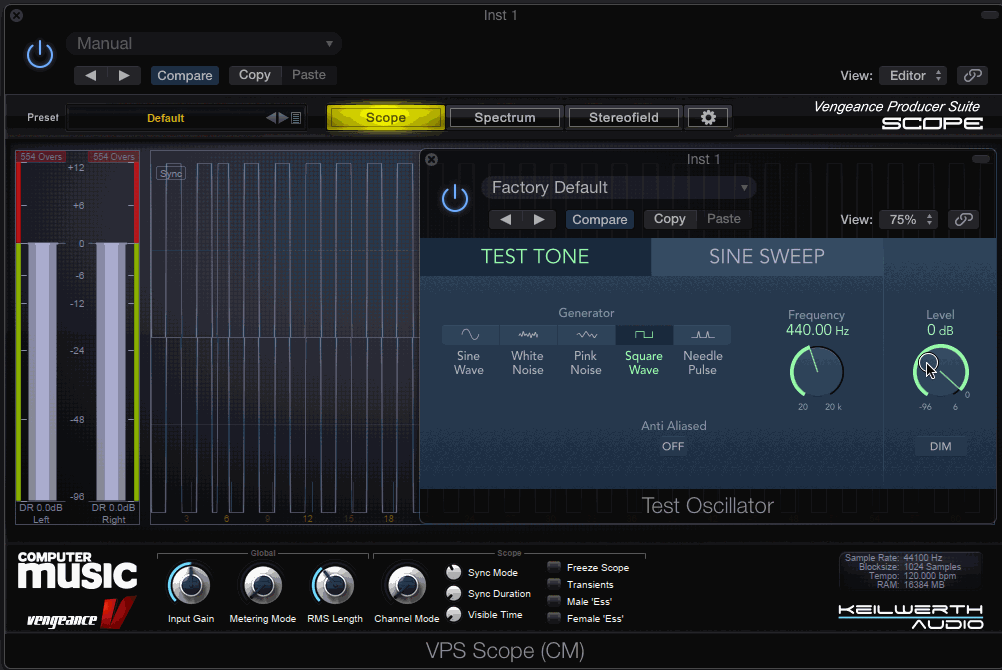The image size is (1002, 670).
Task: Switch to the Scope tab
Action: coord(386,118)
